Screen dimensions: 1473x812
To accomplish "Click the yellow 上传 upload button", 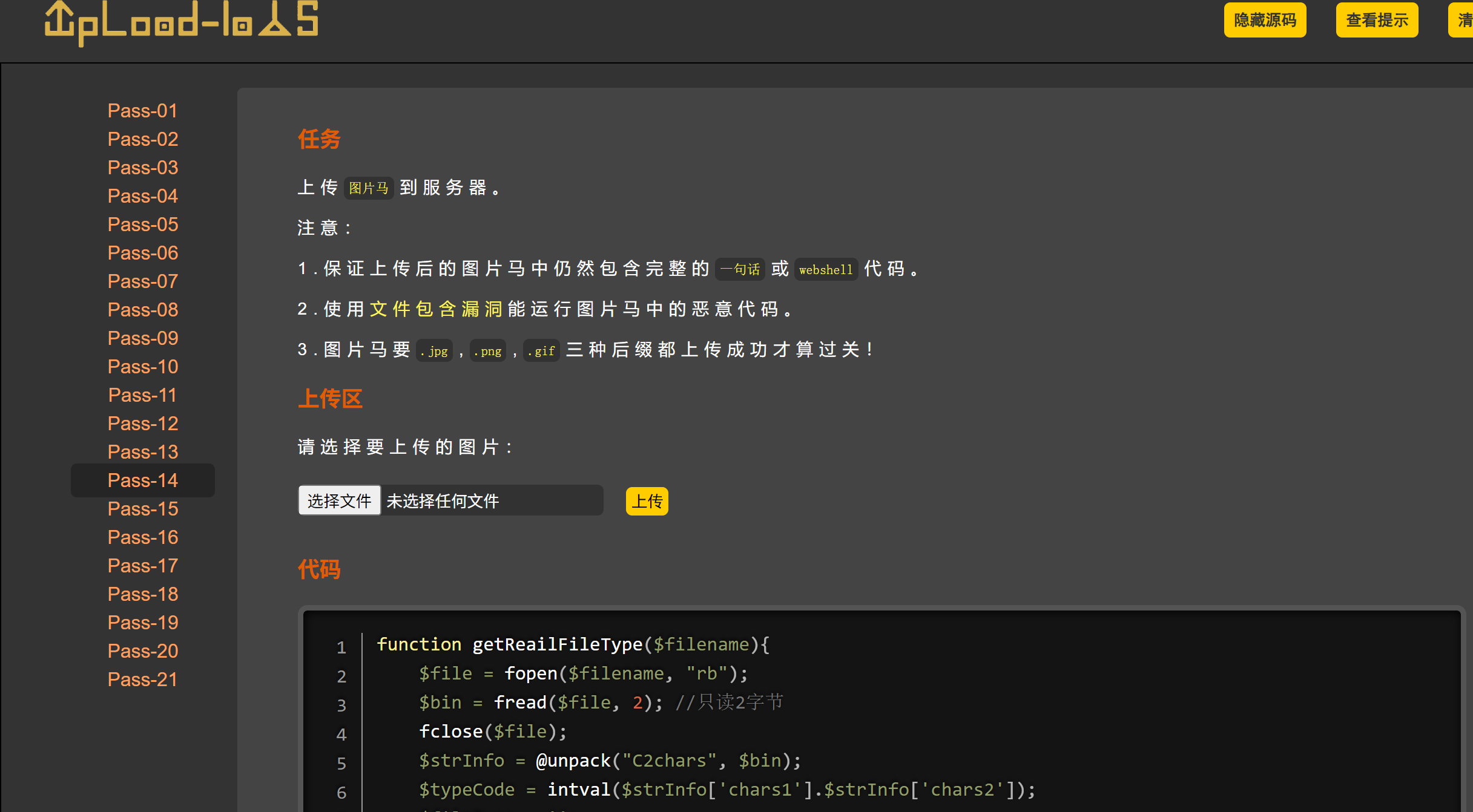I will (647, 501).
